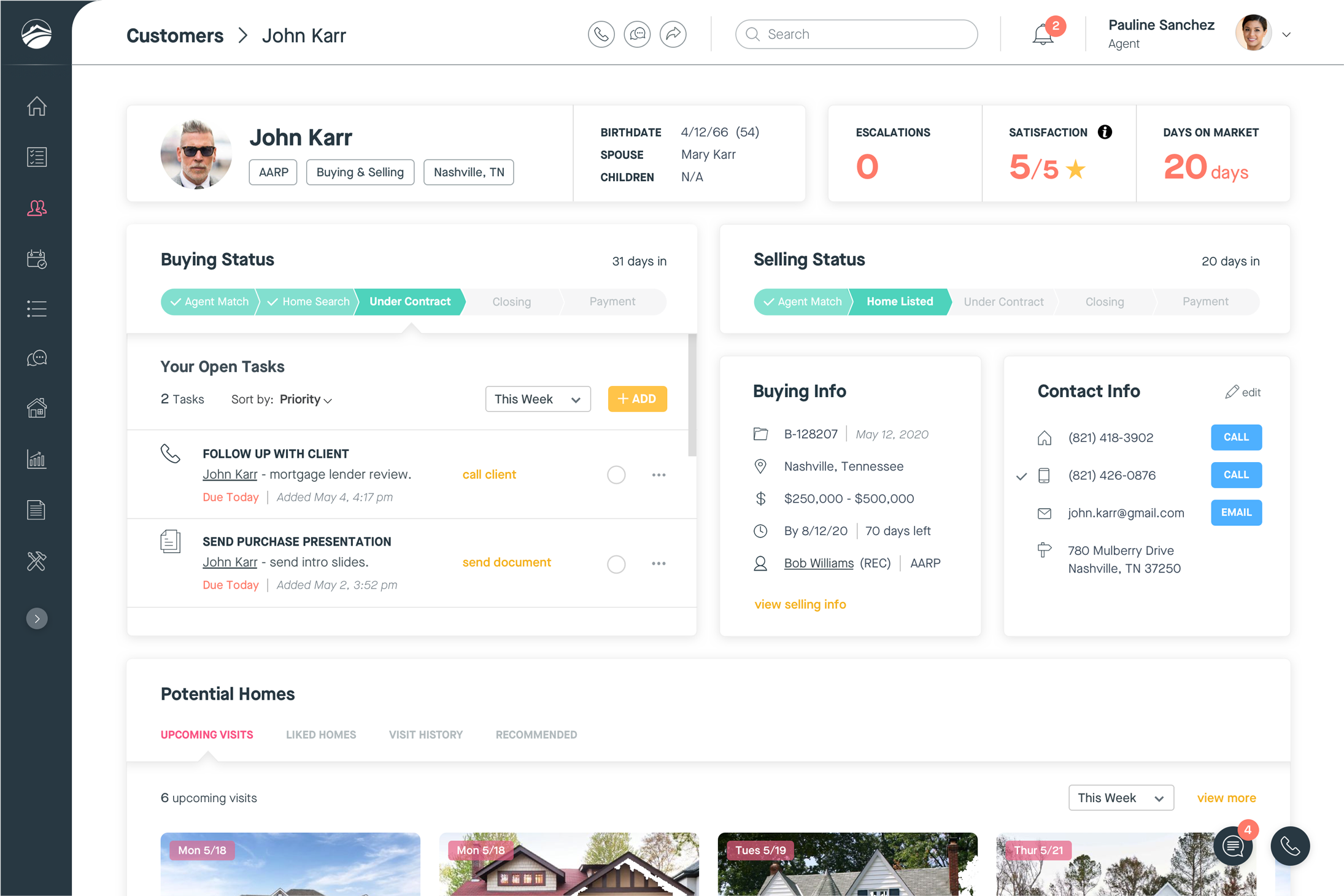Viewport: 1344px width, 896px height.
Task: Expand the sidebar with the arrow toggle
Action: pos(37,619)
